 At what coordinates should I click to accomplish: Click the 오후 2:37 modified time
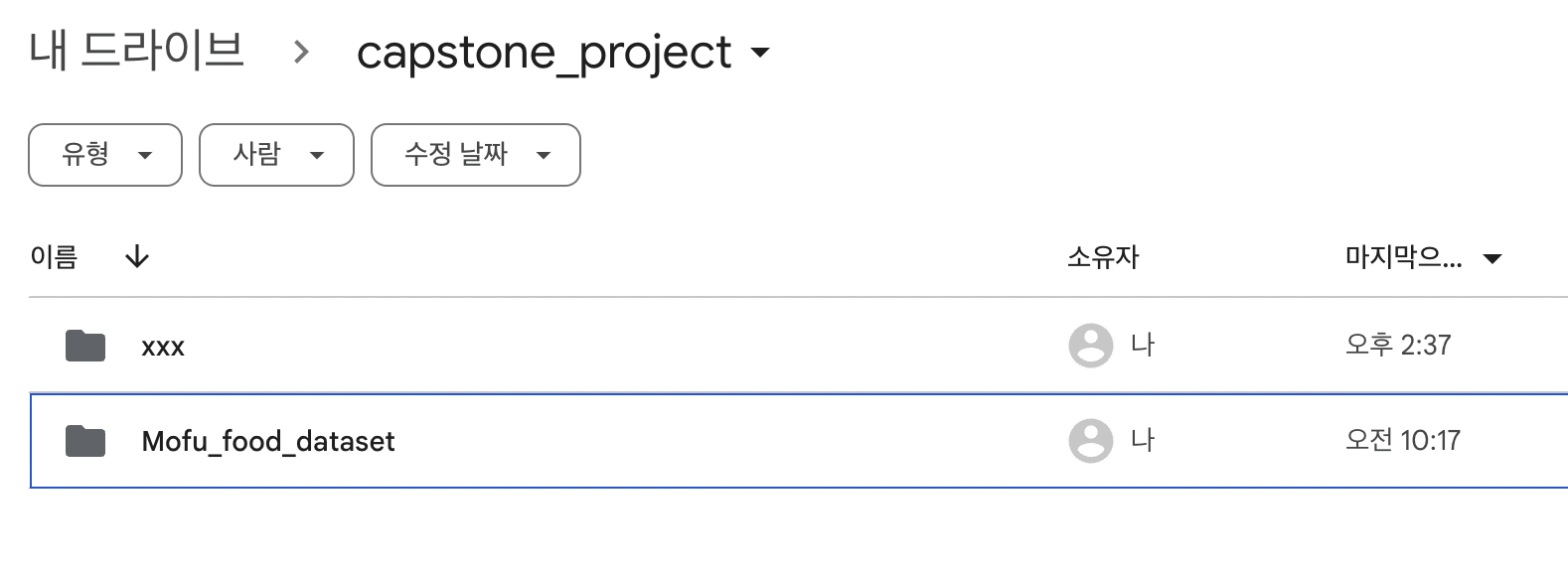[1397, 346]
